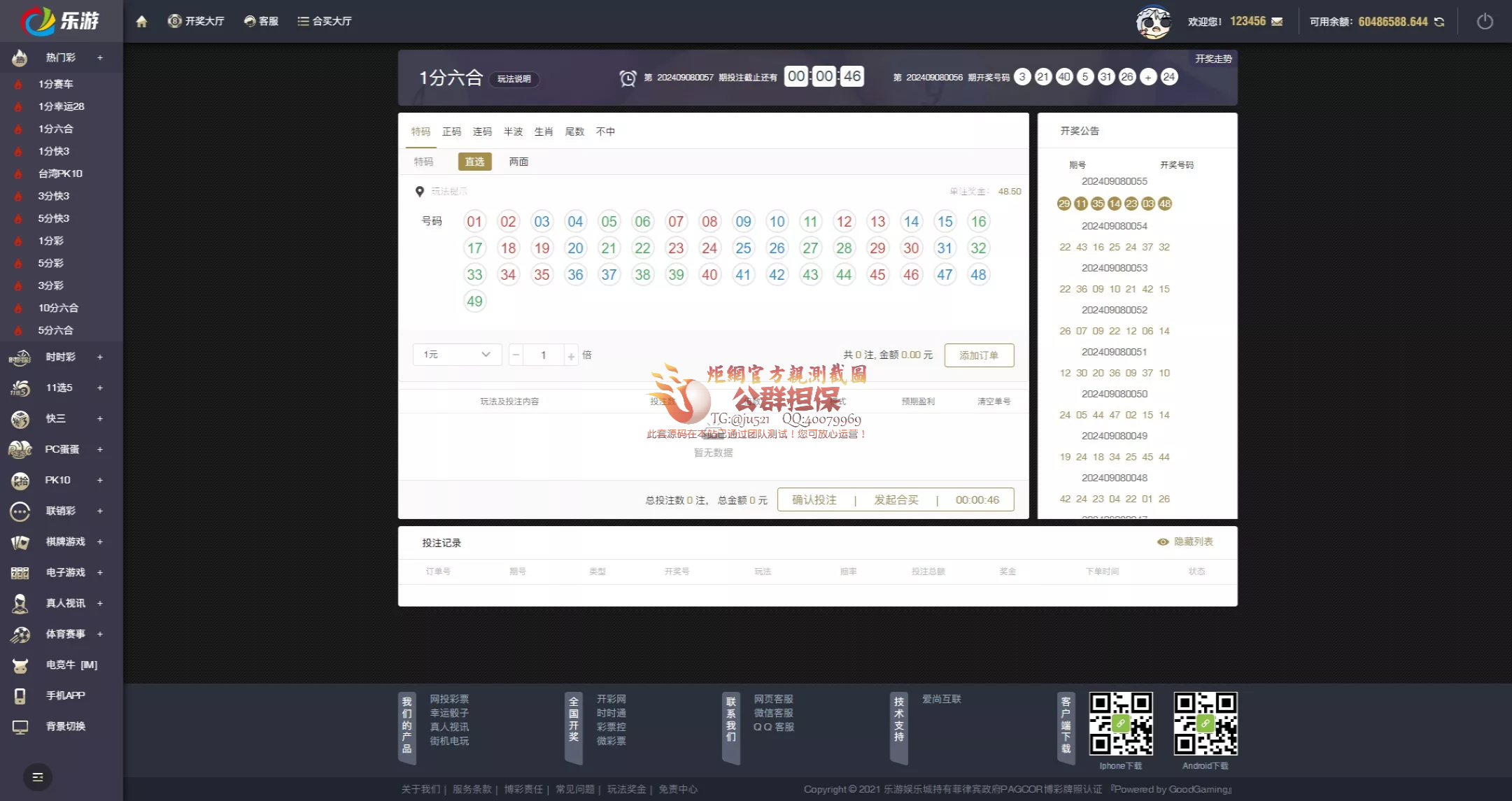1512x801 pixels.
Task: Switch to the 正码 tab
Action: coord(451,131)
